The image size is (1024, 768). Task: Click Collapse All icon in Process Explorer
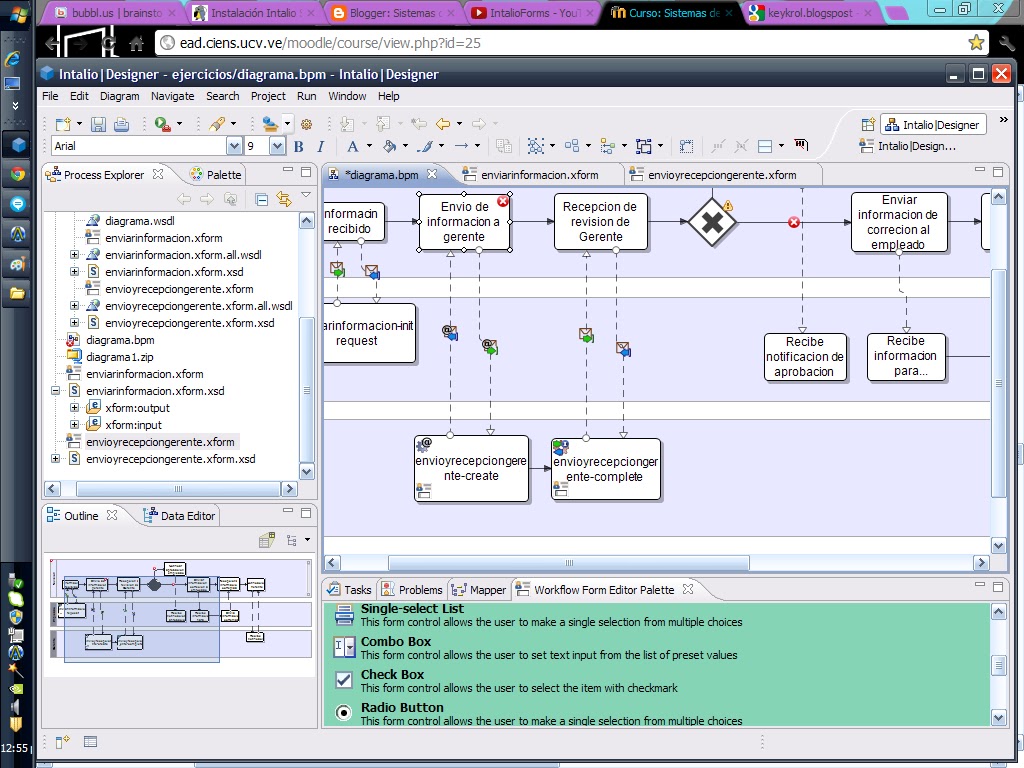click(x=261, y=199)
